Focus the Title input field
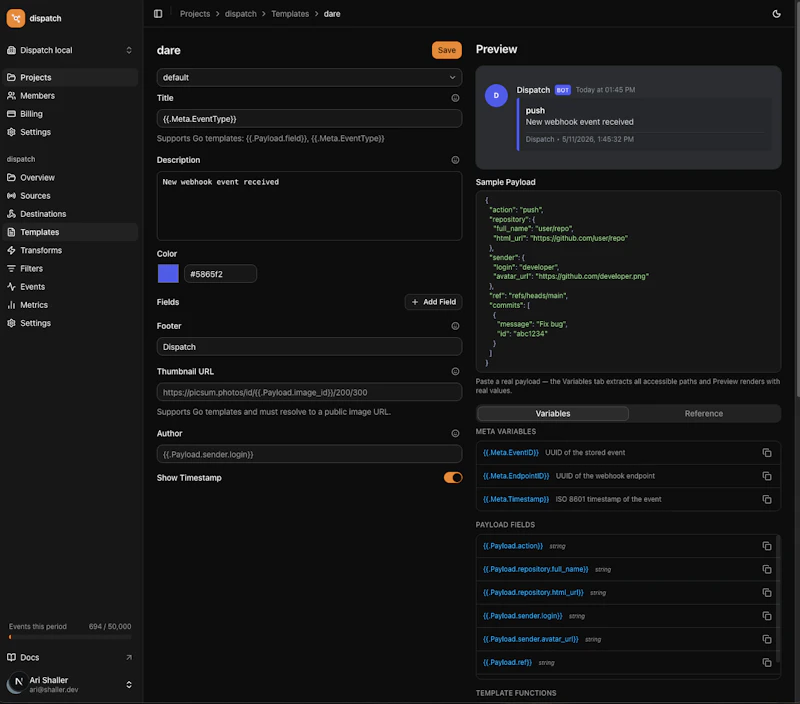Image resolution: width=800 pixels, height=704 pixels. point(309,119)
